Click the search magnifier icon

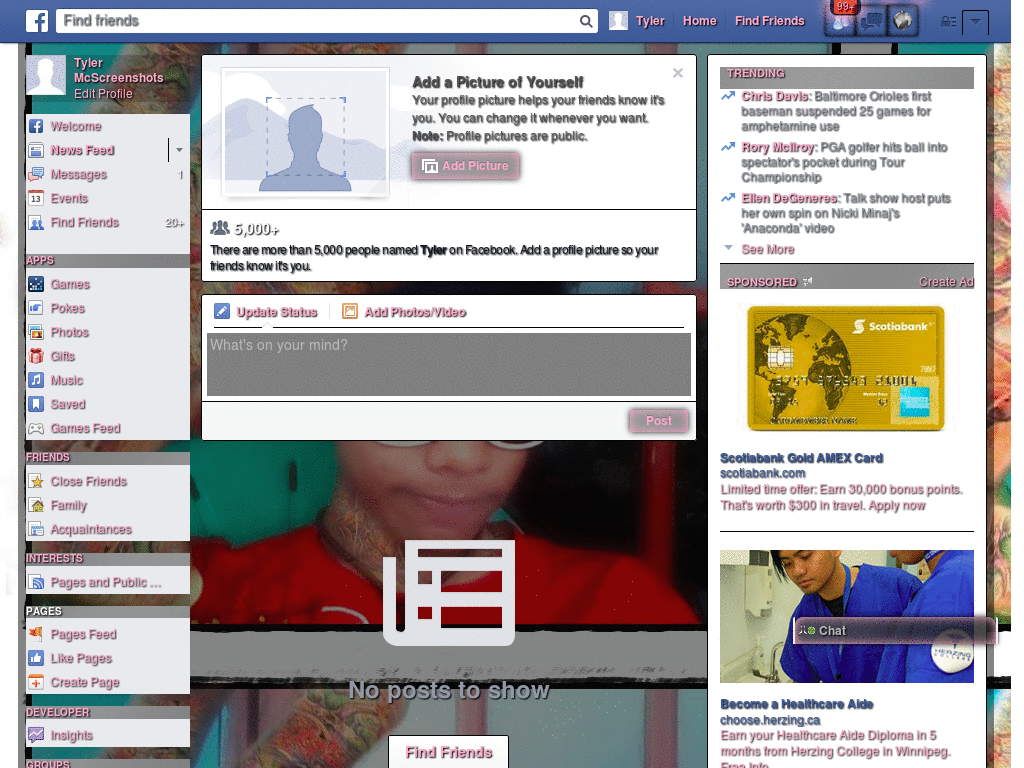586,22
